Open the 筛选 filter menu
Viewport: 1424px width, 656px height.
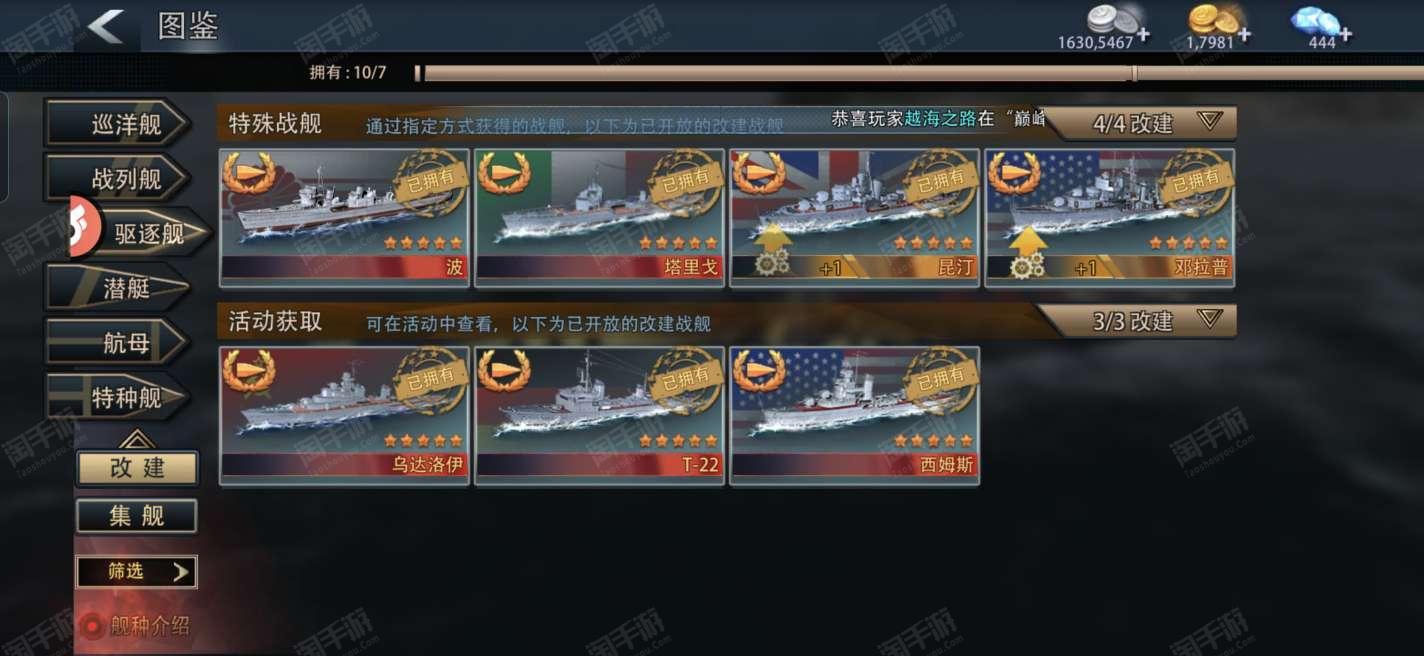(x=137, y=572)
